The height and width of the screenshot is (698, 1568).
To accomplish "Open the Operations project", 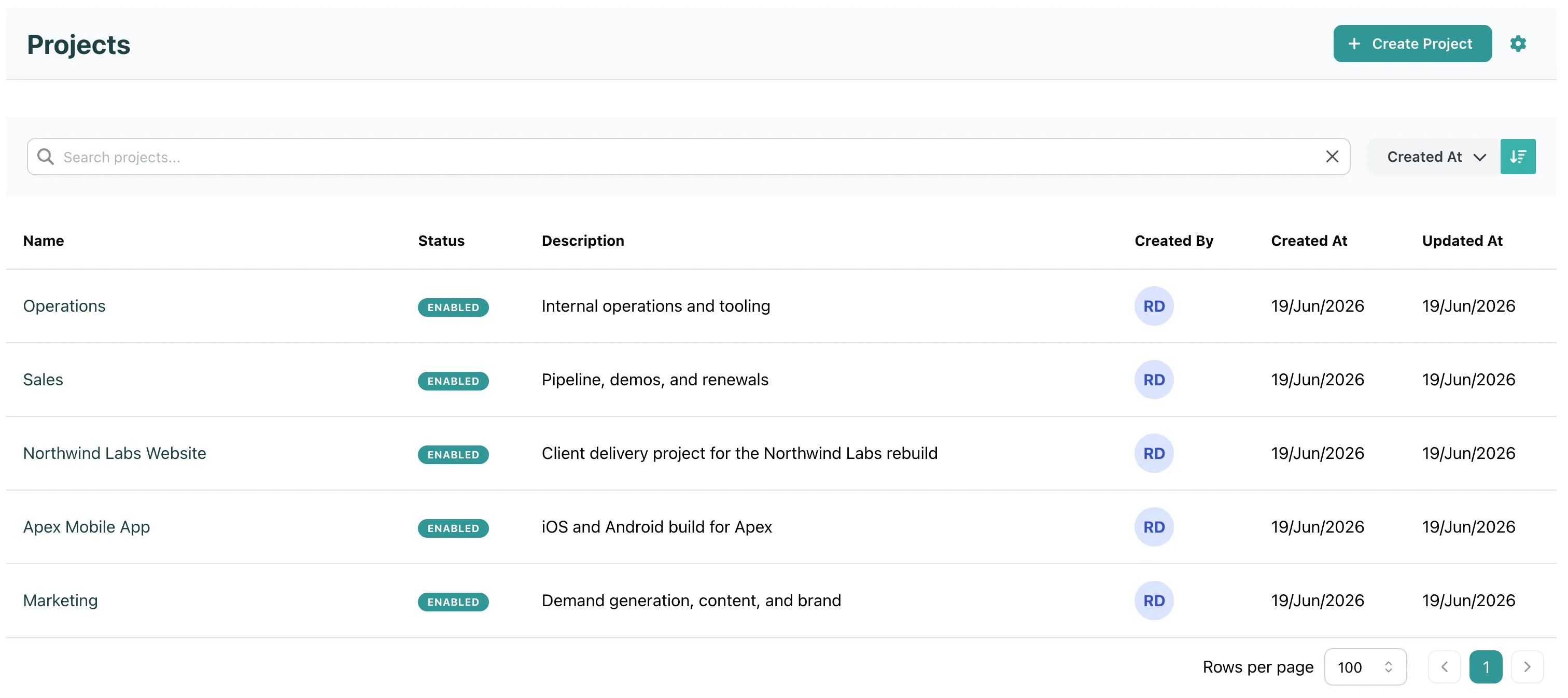I will point(64,306).
